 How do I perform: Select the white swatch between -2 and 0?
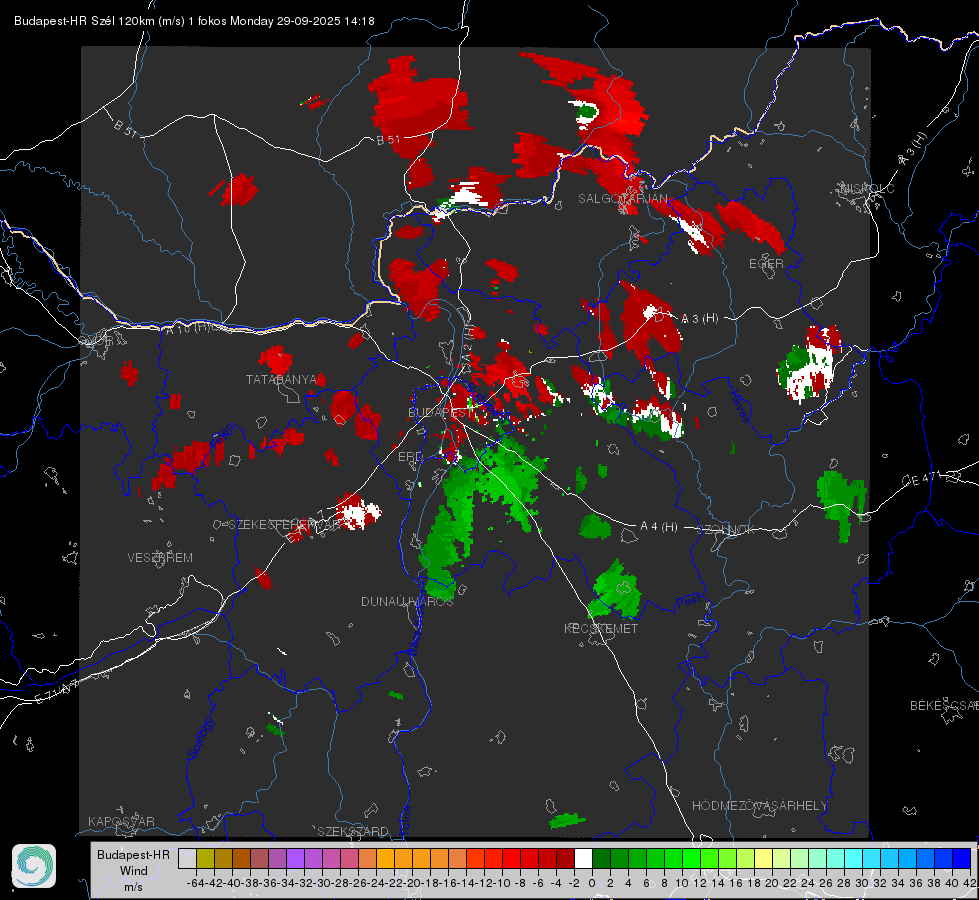coord(583,858)
